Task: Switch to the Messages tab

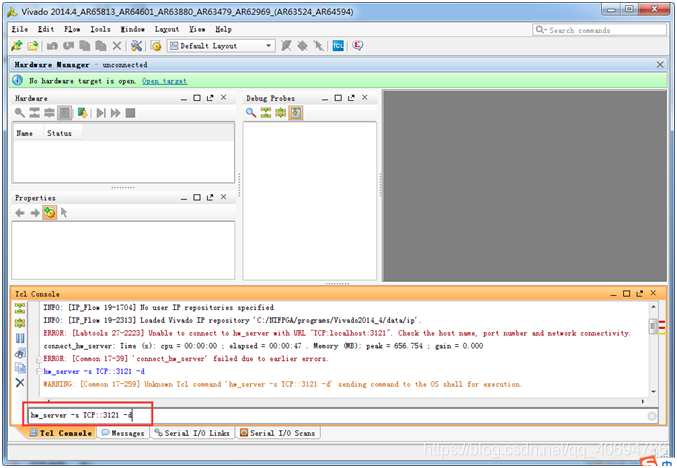Action: (x=123, y=433)
